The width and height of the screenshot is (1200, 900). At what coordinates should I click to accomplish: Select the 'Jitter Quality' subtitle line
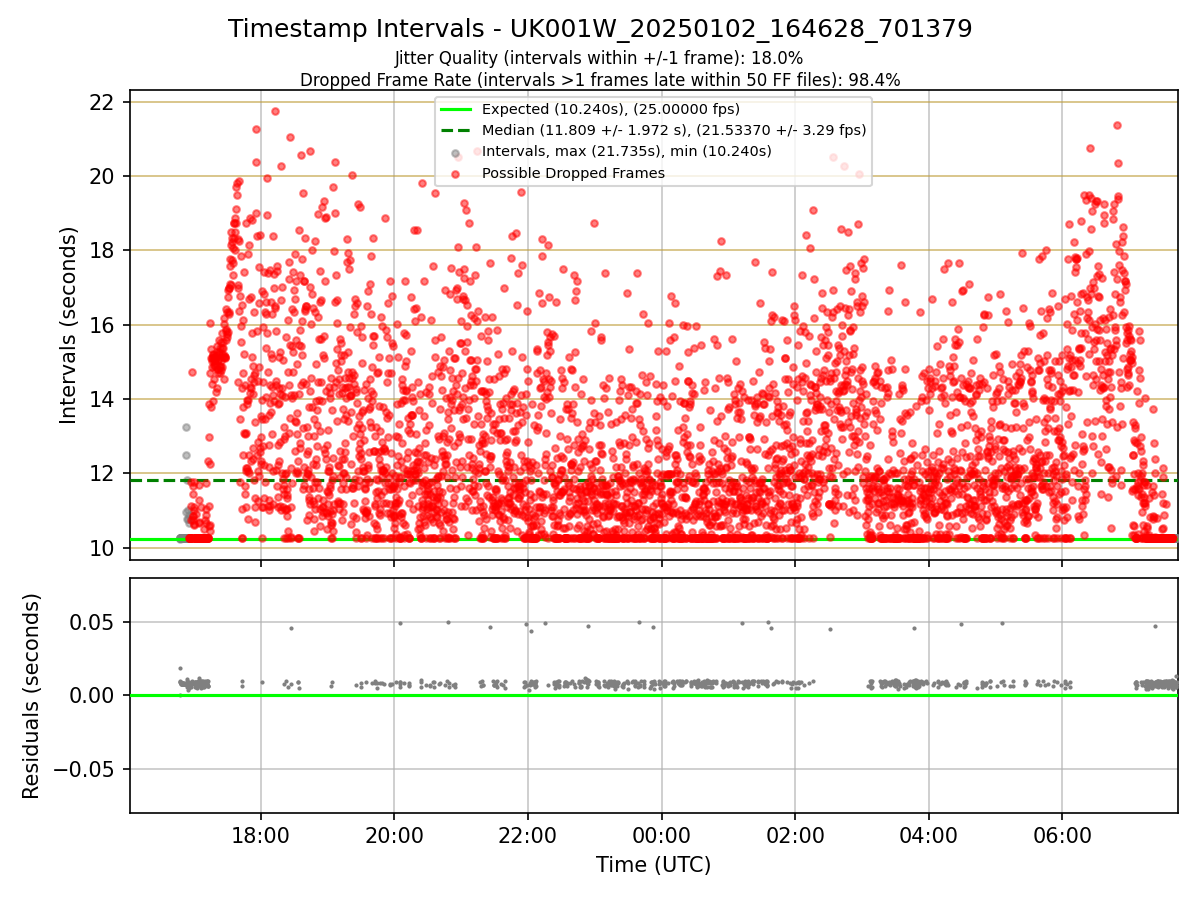tap(599, 59)
